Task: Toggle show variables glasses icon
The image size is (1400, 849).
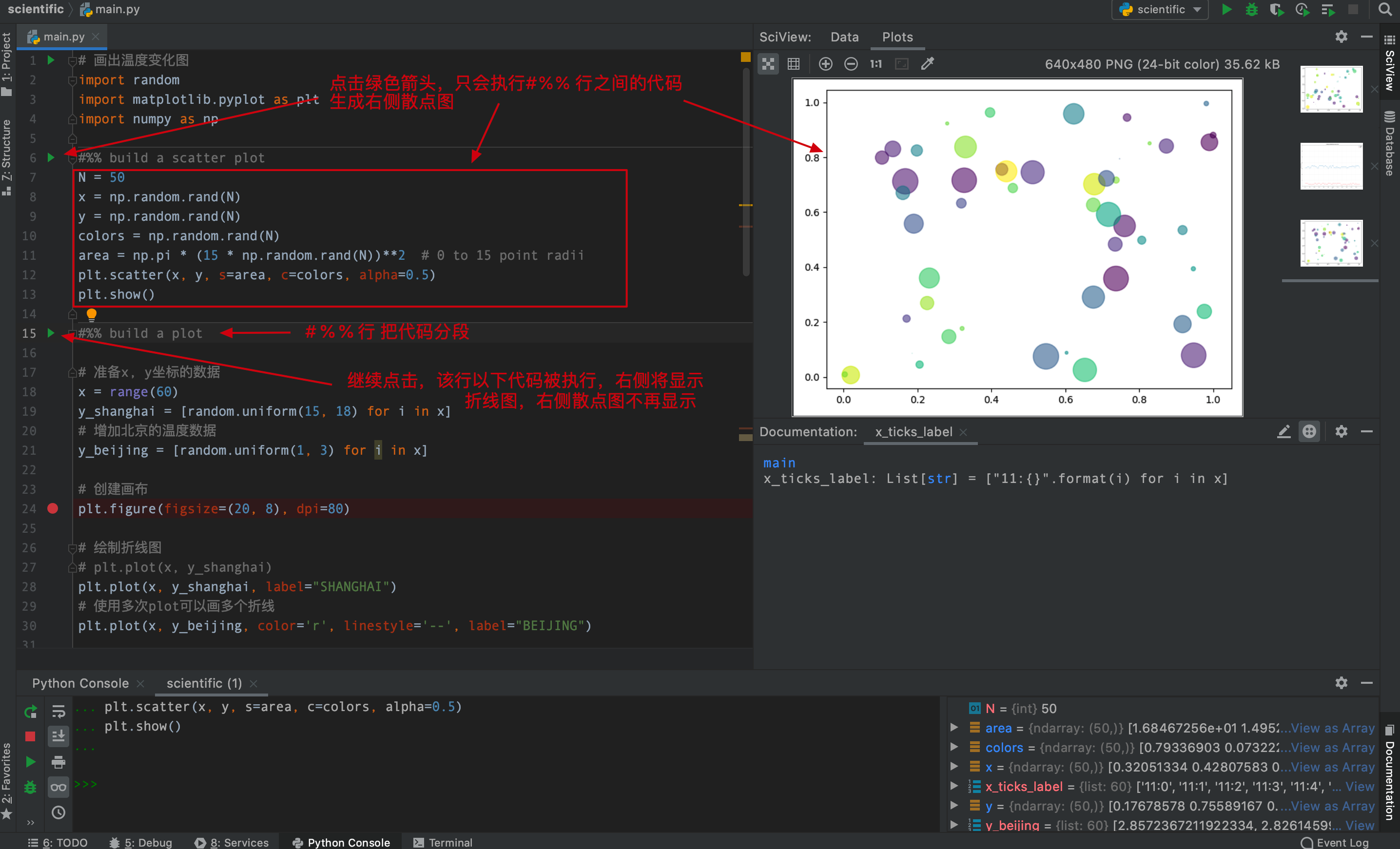Action: pyautogui.click(x=58, y=787)
